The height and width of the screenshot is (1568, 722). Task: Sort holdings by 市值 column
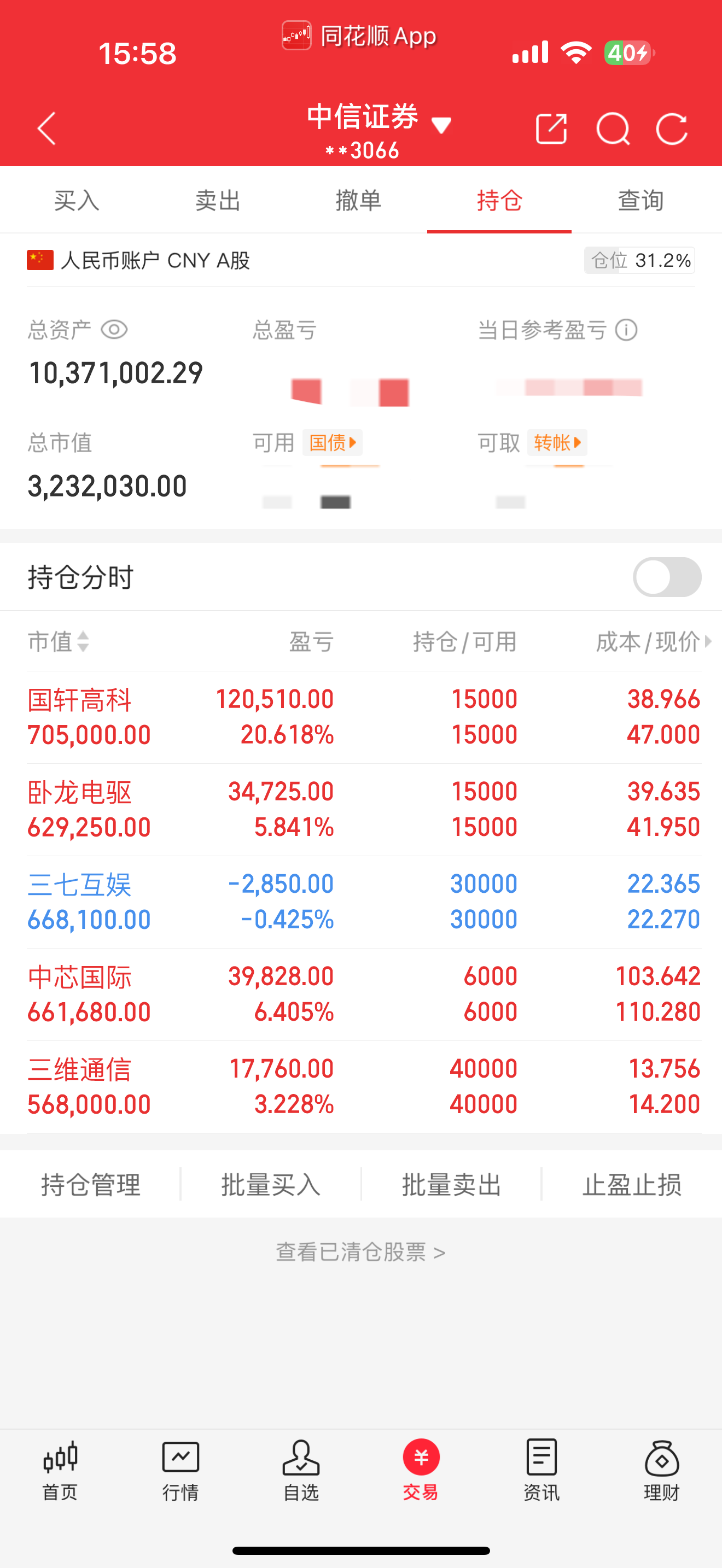[x=59, y=641]
